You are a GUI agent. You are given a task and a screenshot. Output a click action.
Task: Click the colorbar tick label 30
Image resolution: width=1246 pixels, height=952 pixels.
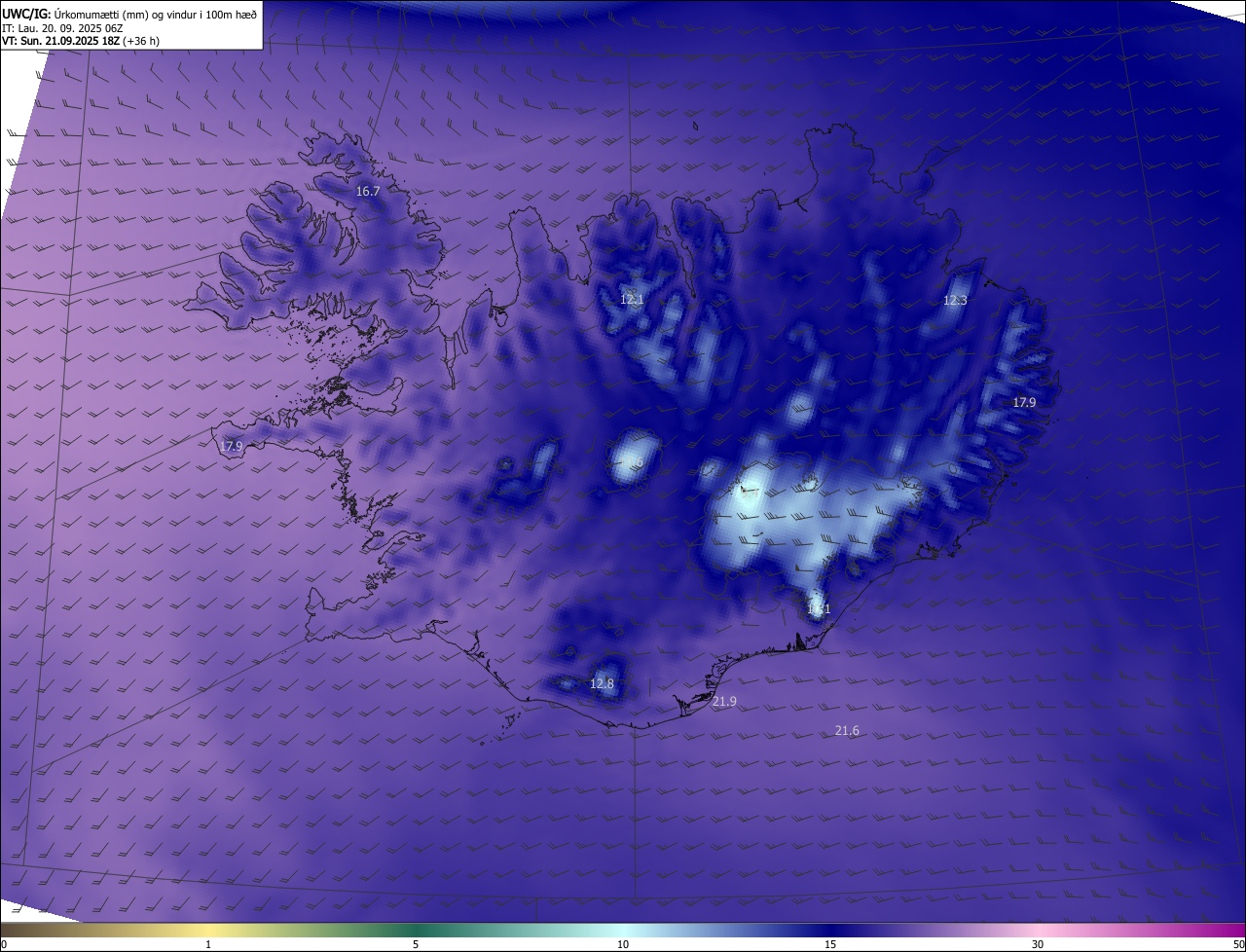[x=1038, y=944]
